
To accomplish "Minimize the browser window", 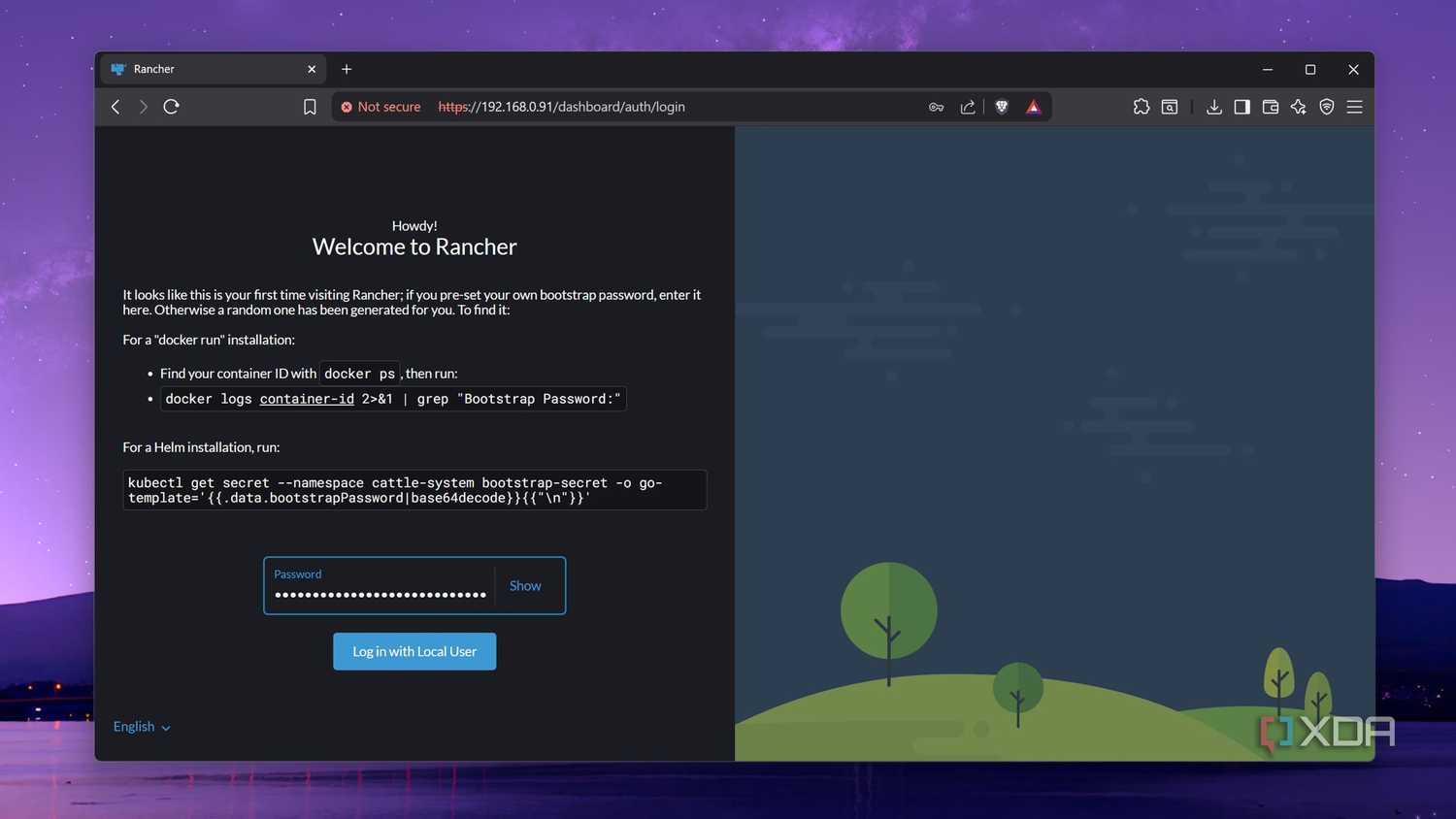I will tap(1268, 69).
